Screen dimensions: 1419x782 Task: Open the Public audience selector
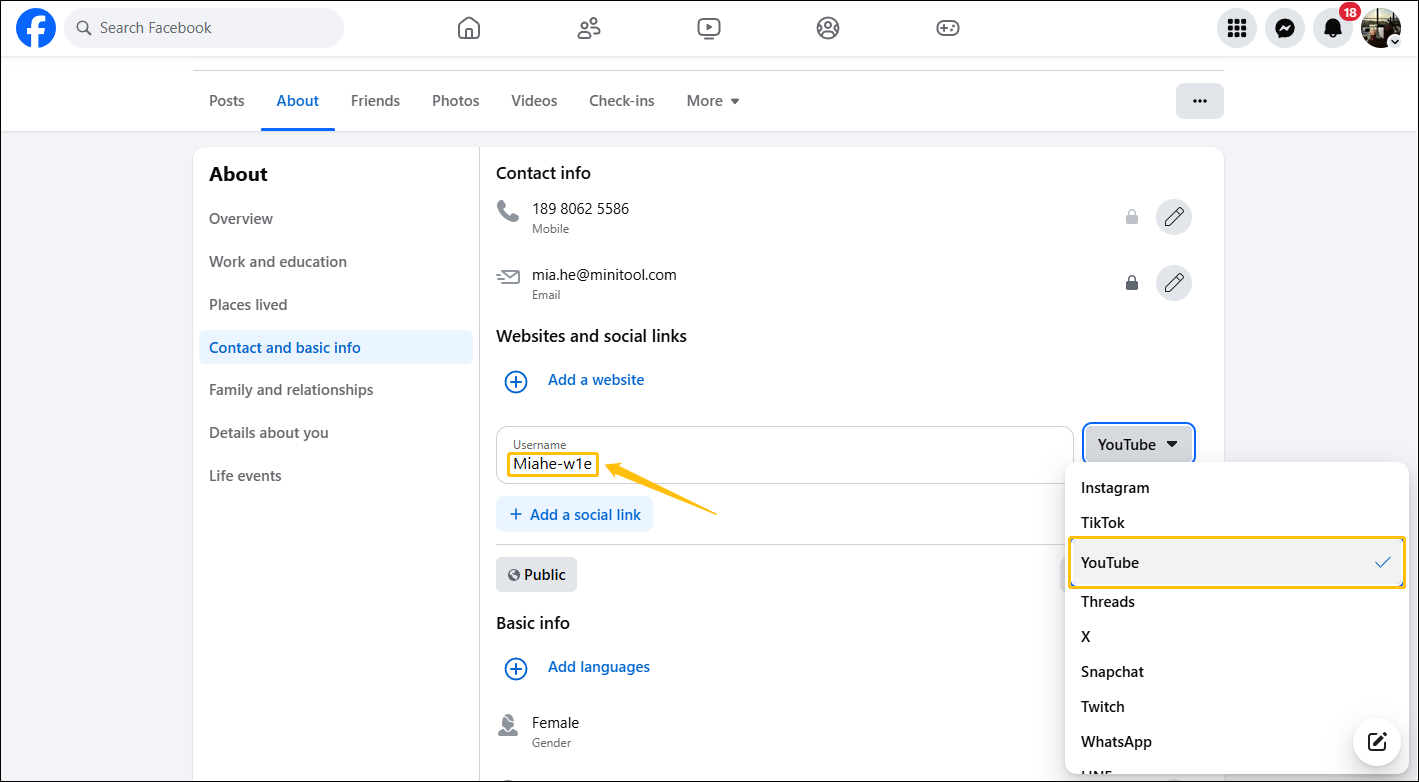click(536, 575)
